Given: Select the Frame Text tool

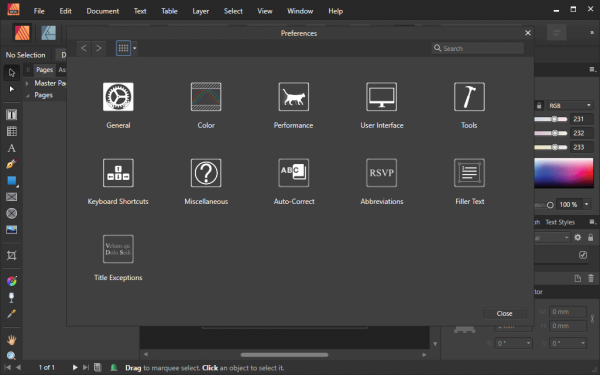Looking at the screenshot, I should [x=11, y=115].
